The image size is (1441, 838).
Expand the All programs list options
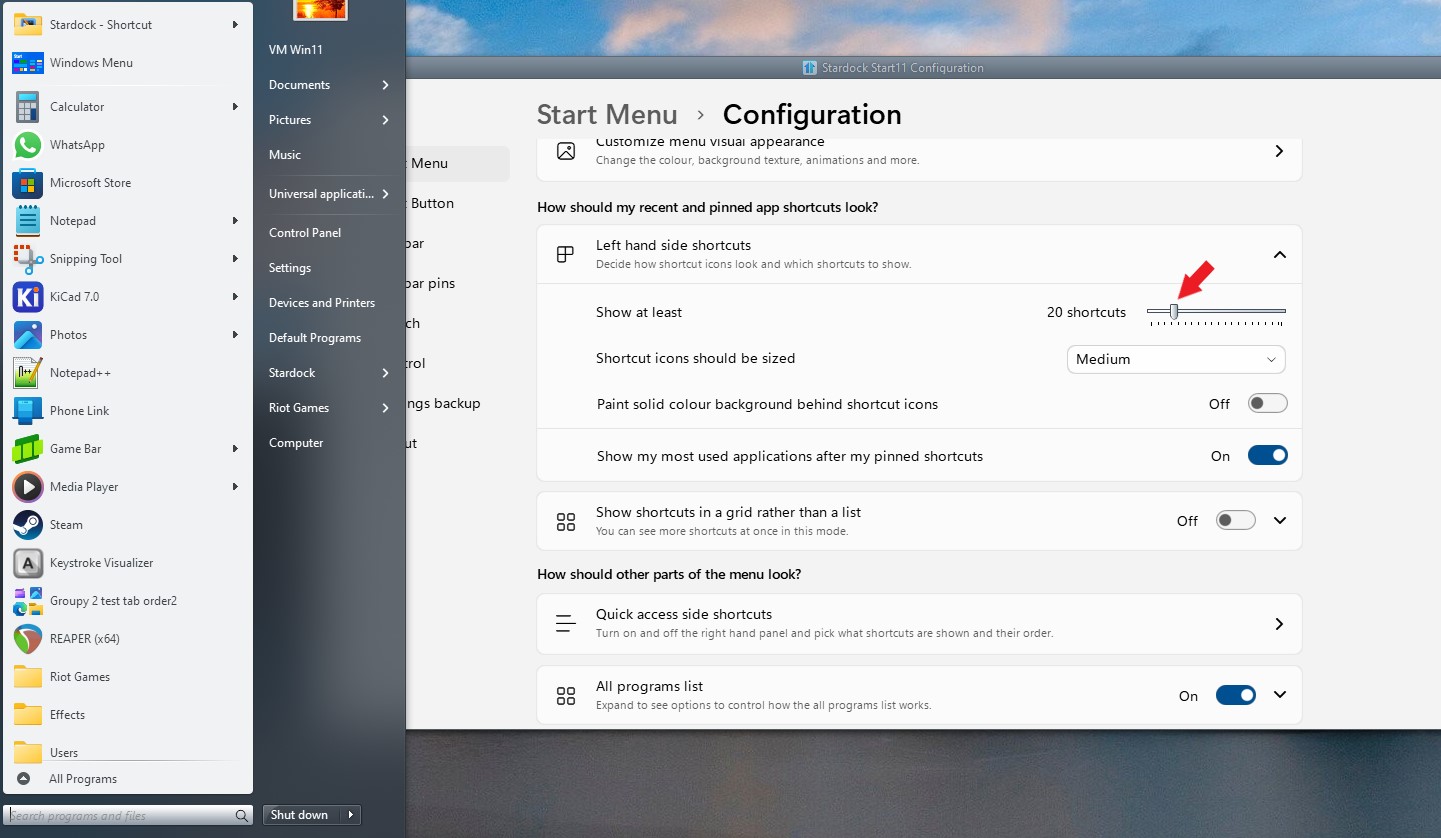pos(1279,695)
